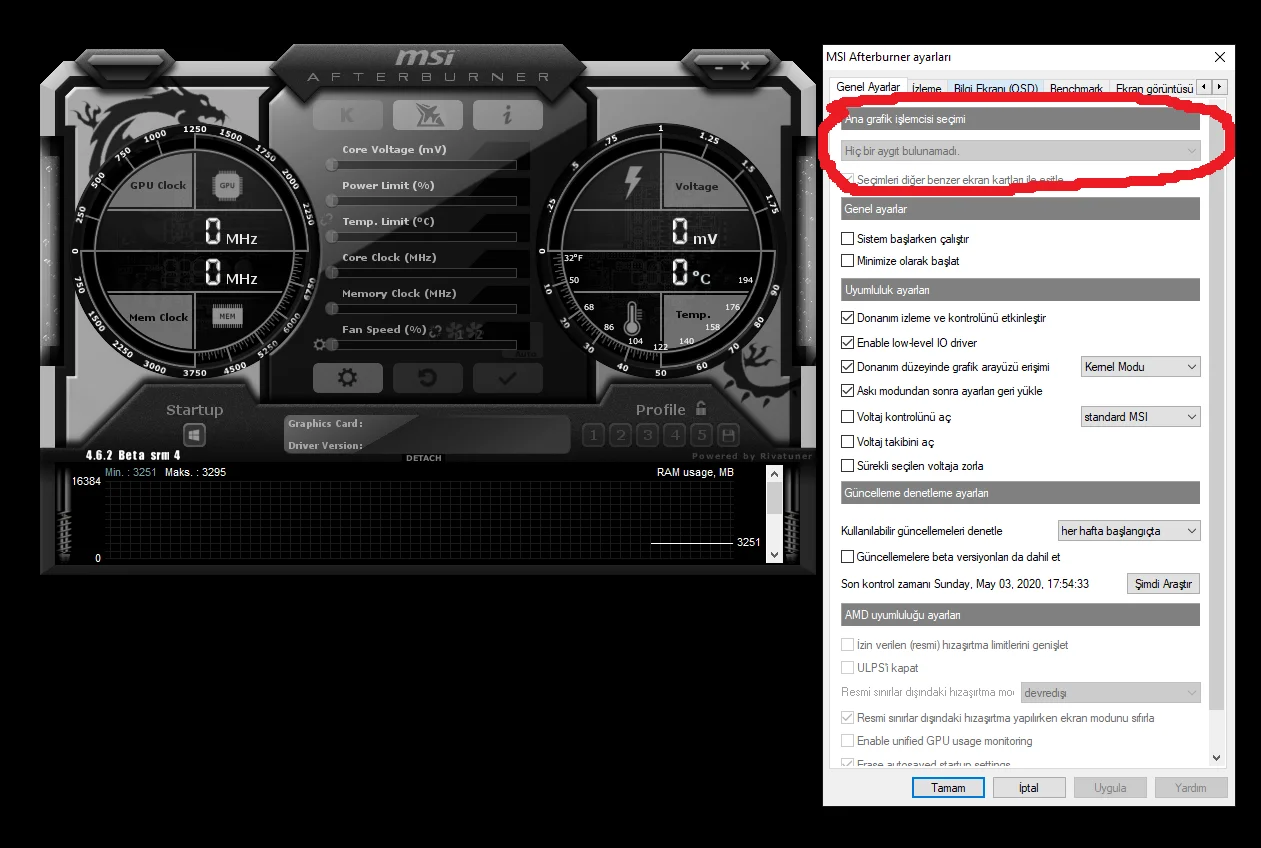Select profile slot 1

[x=593, y=435]
